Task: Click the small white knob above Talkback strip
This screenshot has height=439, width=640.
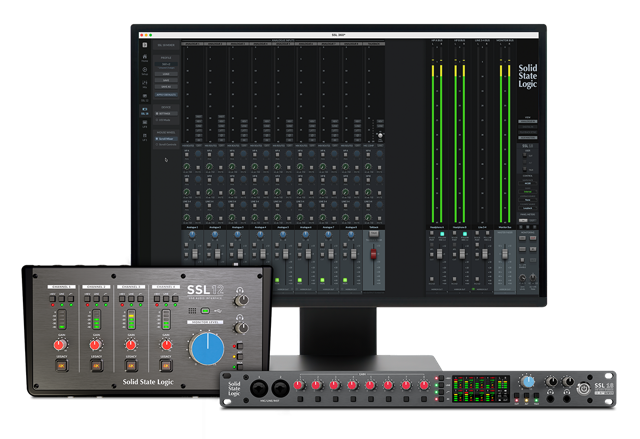Action: coord(380,135)
